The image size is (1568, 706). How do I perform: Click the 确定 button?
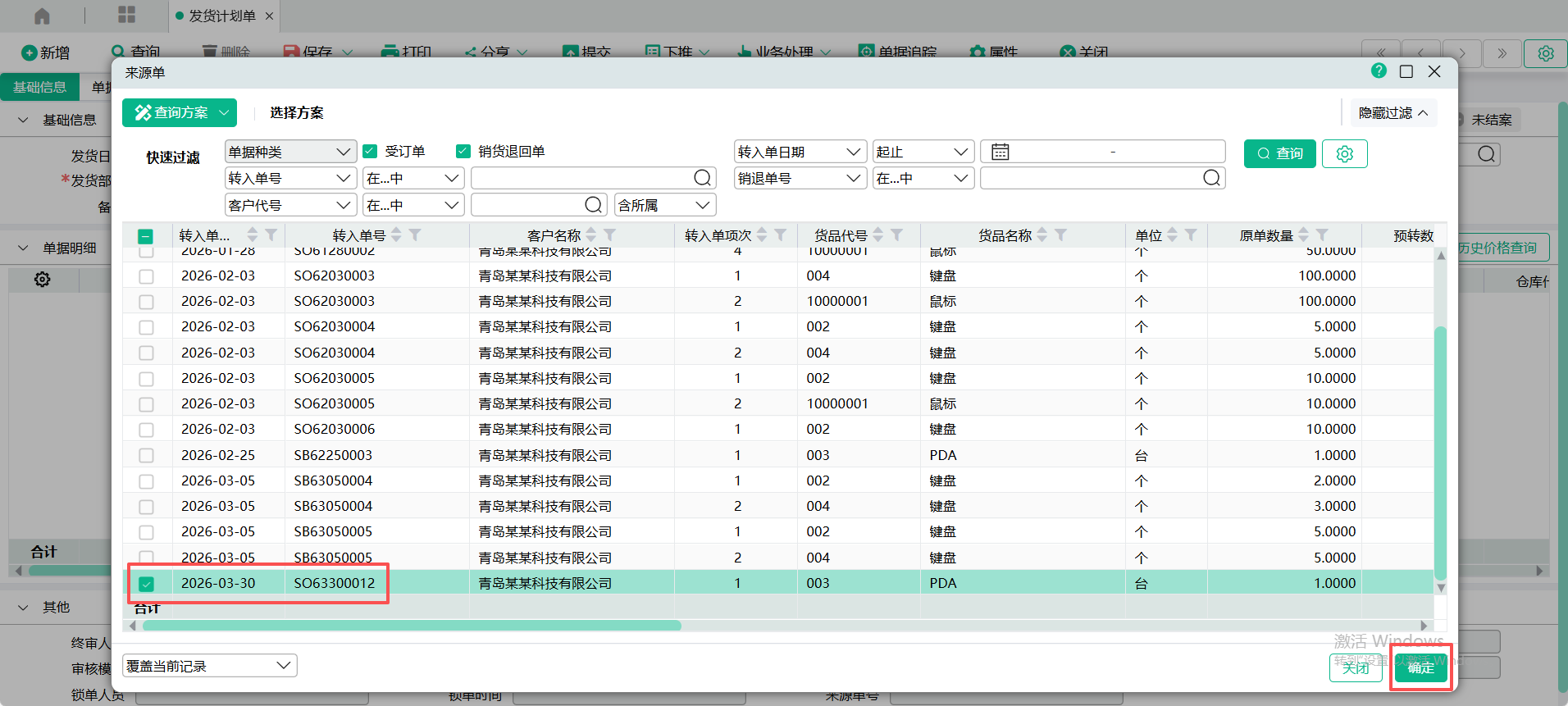1420,667
